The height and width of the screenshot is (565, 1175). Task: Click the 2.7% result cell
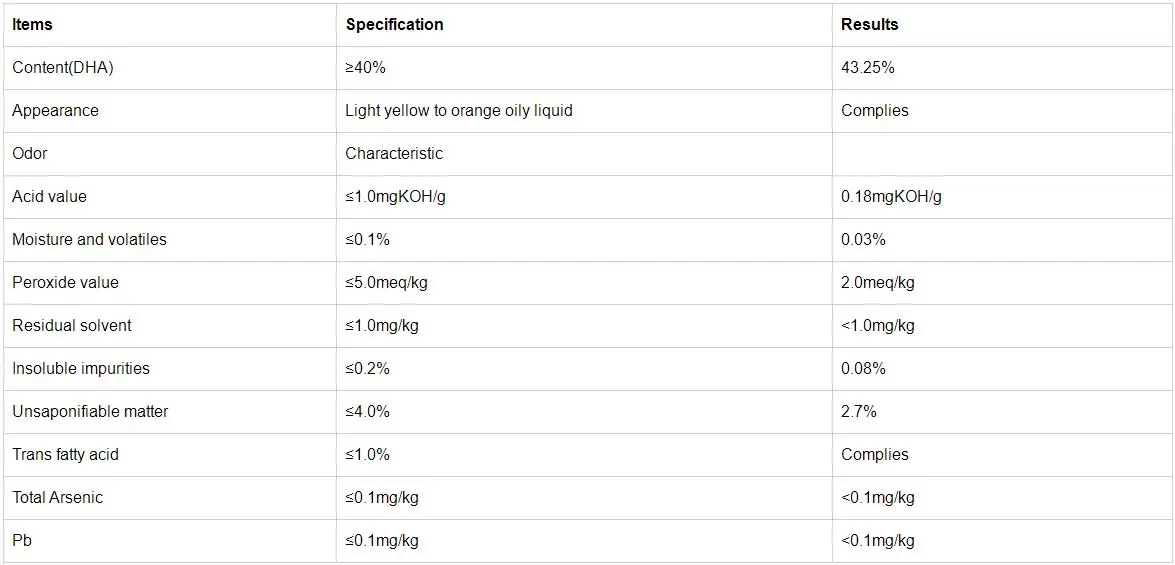click(x=858, y=411)
